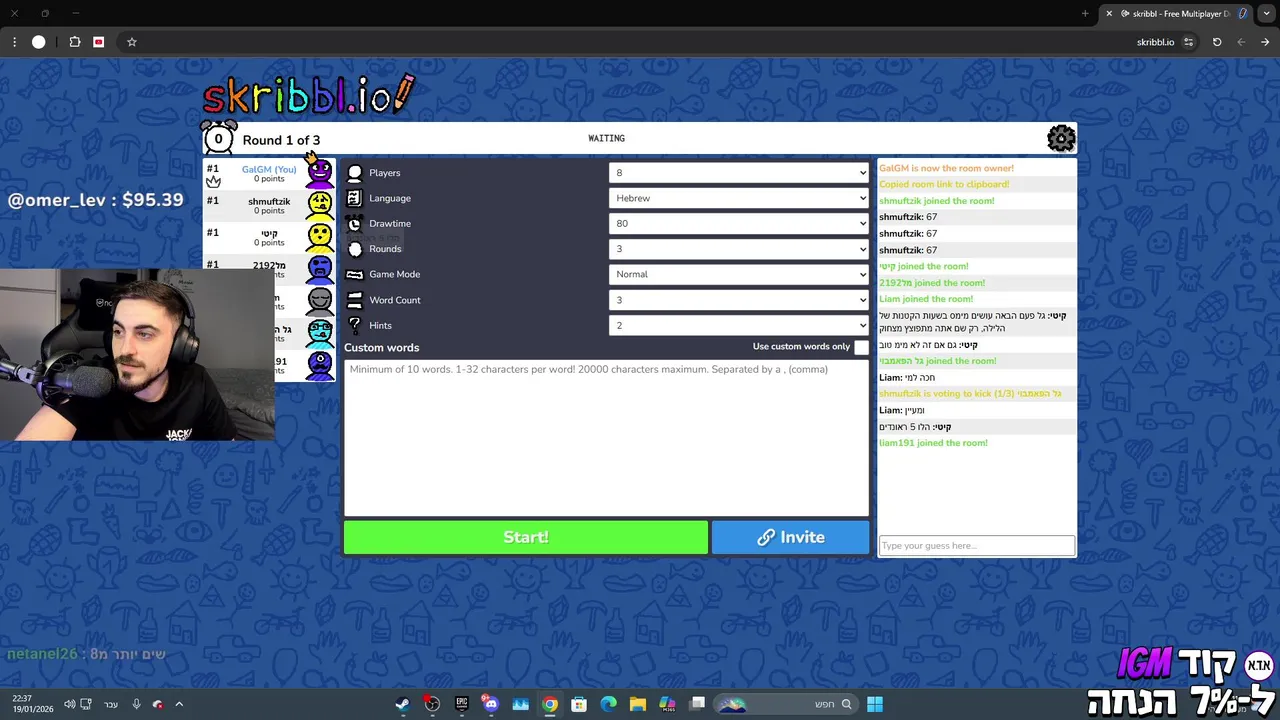Click the Rounds setting icon
The width and height of the screenshot is (1280, 720).
click(354, 249)
